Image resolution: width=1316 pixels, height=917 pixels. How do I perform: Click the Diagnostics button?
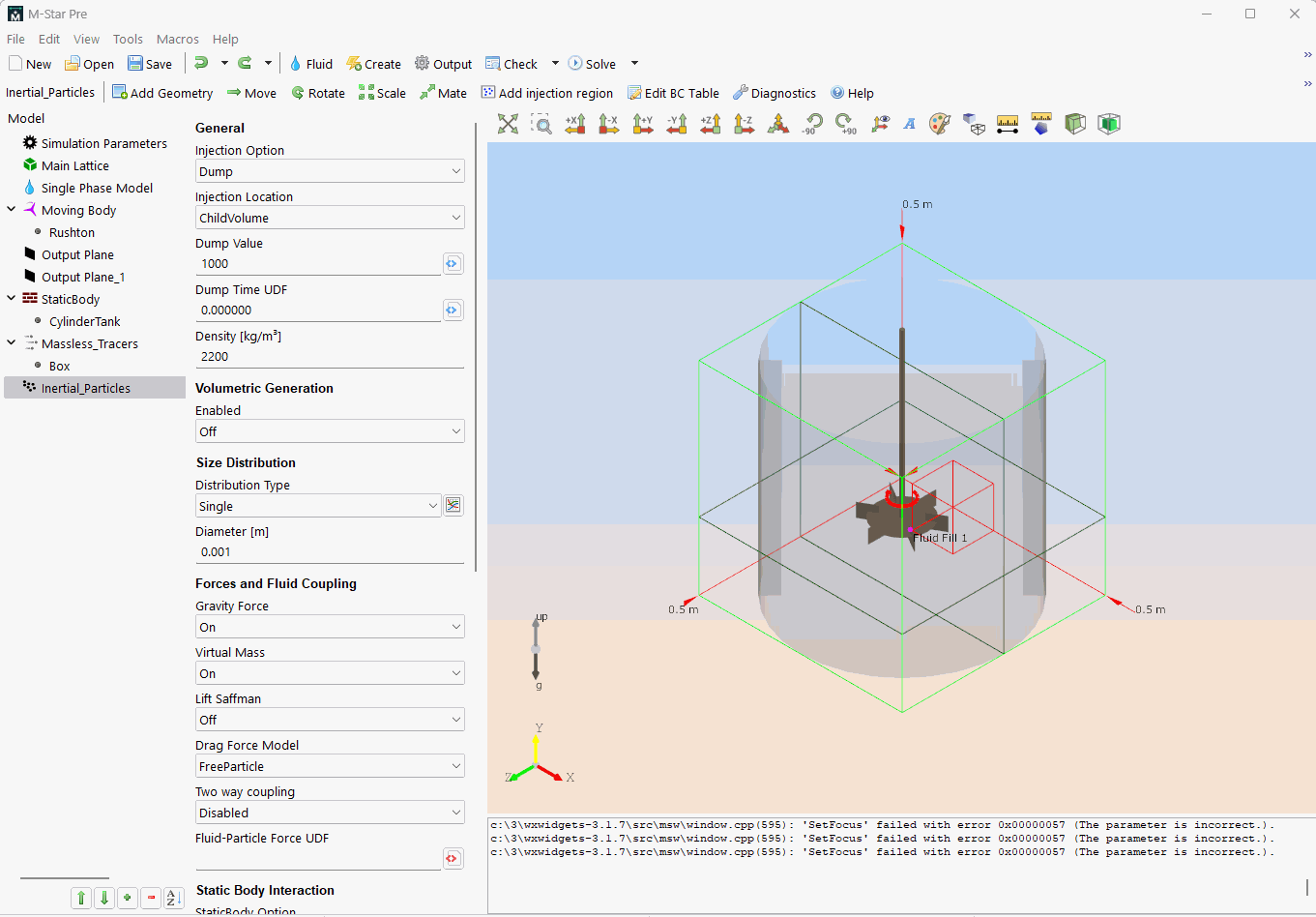coord(775,93)
